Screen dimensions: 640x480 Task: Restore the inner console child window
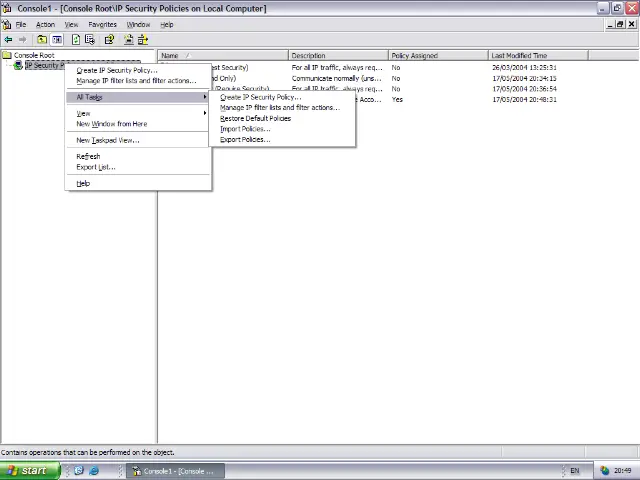[620, 24]
